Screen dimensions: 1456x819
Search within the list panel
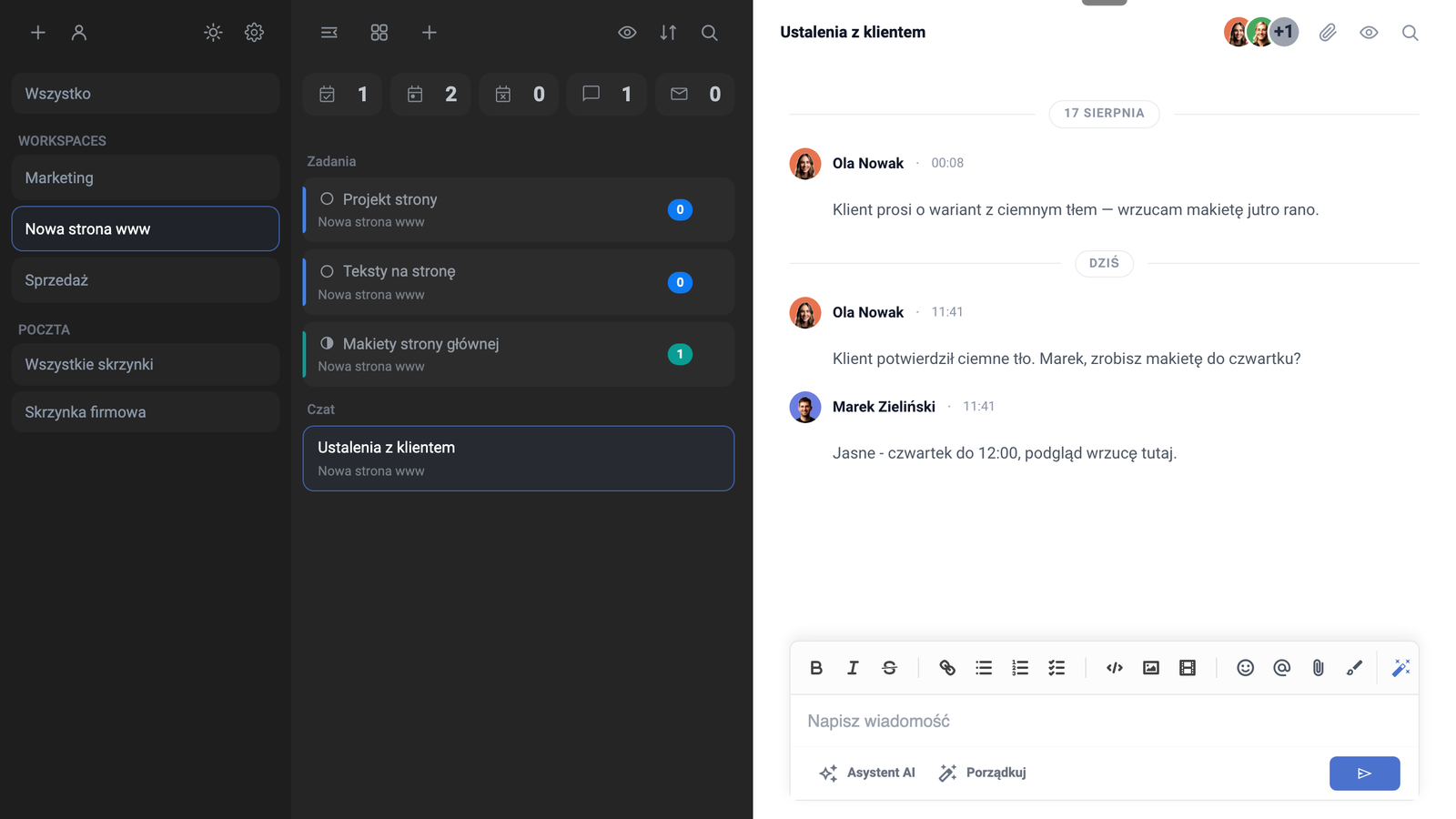tap(710, 33)
